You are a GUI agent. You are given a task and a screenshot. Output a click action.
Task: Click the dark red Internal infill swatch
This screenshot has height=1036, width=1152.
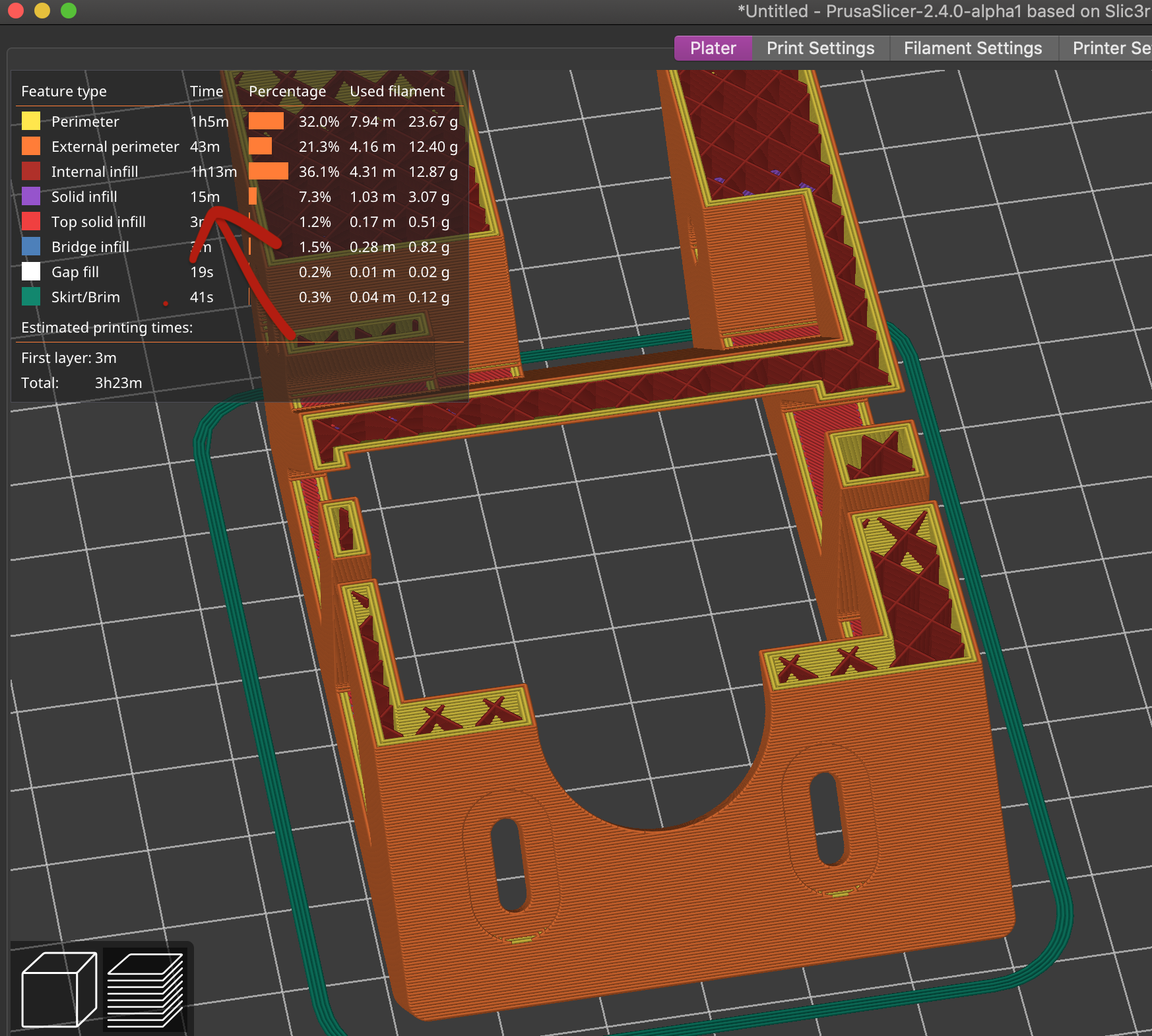(x=31, y=171)
